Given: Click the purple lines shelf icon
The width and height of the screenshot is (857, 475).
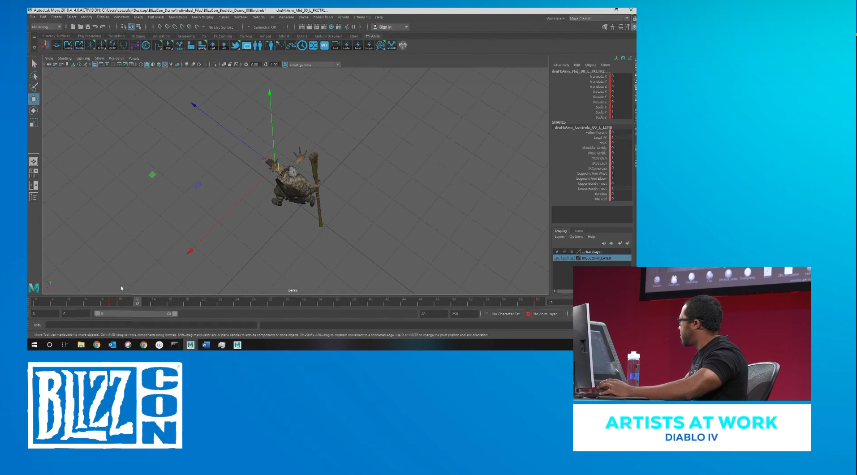Looking at the screenshot, I should (x=134, y=45).
